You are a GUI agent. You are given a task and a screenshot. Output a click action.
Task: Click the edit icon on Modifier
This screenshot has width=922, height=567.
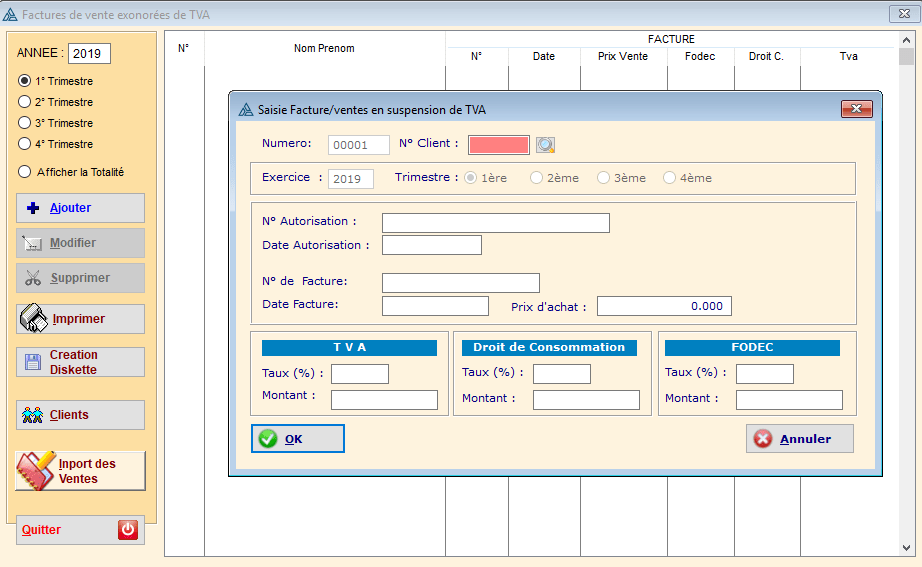click(x=32, y=243)
